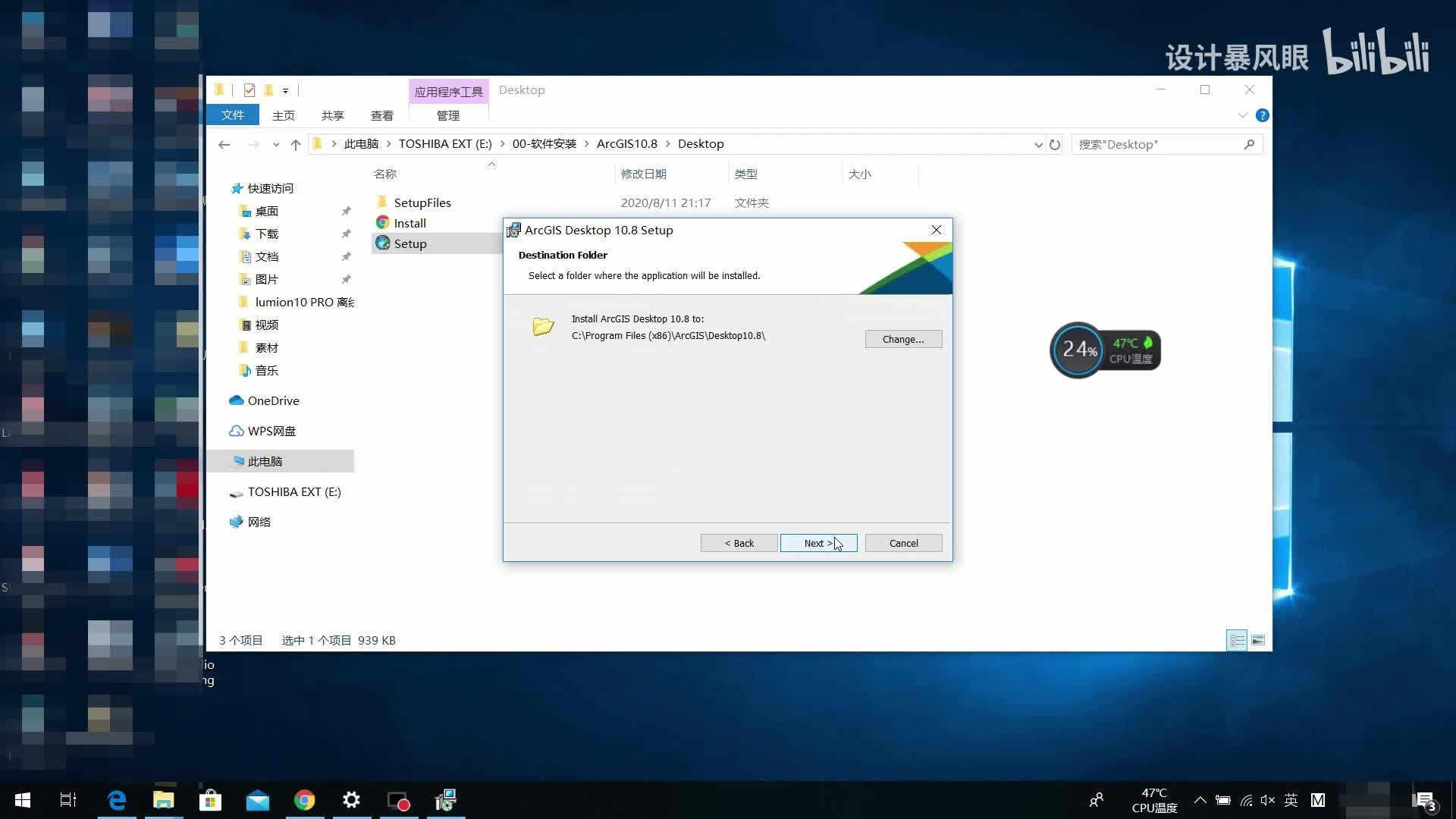The image size is (1456, 819).
Task: Select the 应用程序工具 contextual tab
Action: pos(448,91)
